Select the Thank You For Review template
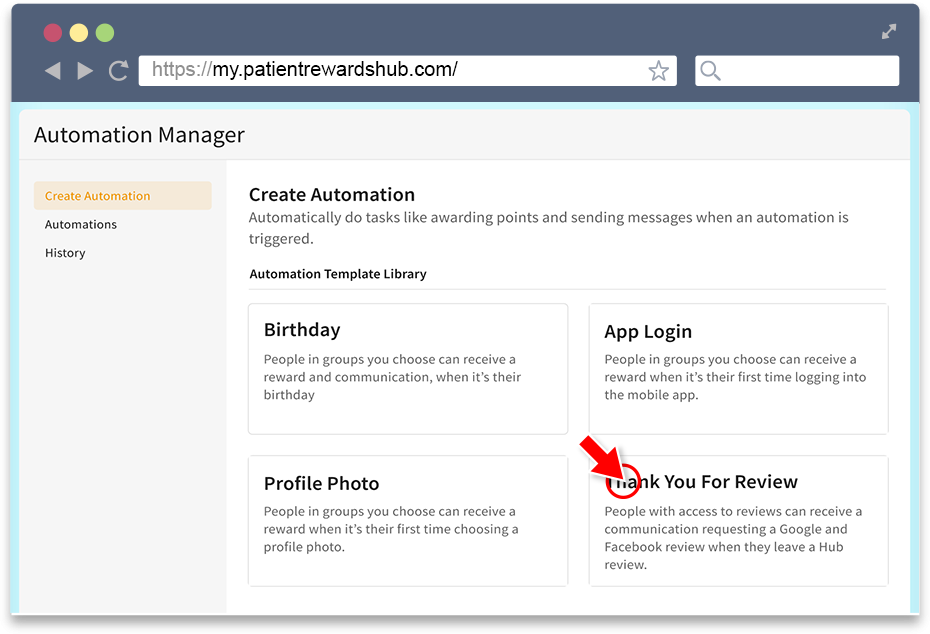Screen dimensions: 930x634 [x=738, y=521]
